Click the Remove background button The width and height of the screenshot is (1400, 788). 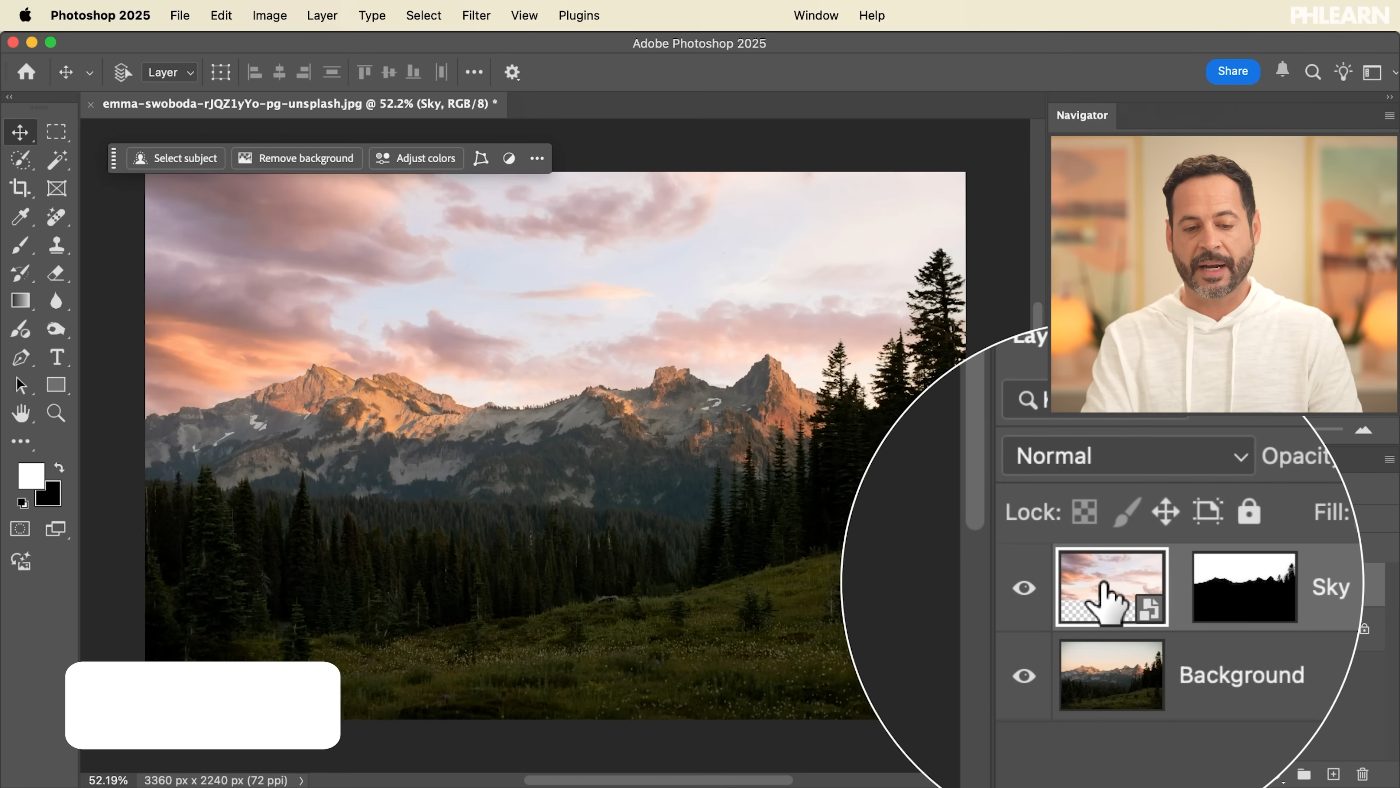coord(296,158)
